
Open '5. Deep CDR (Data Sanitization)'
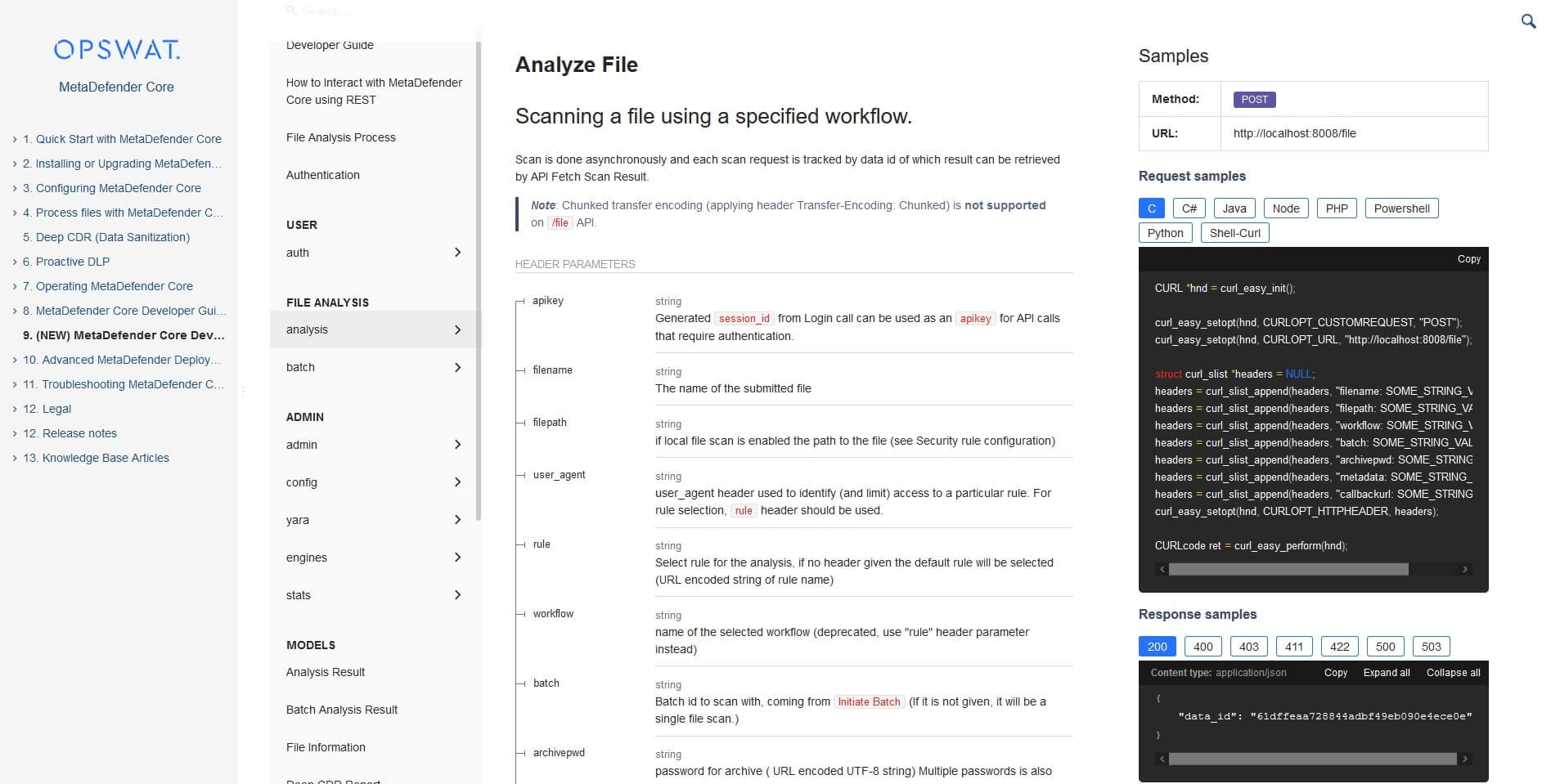[x=106, y=237]
